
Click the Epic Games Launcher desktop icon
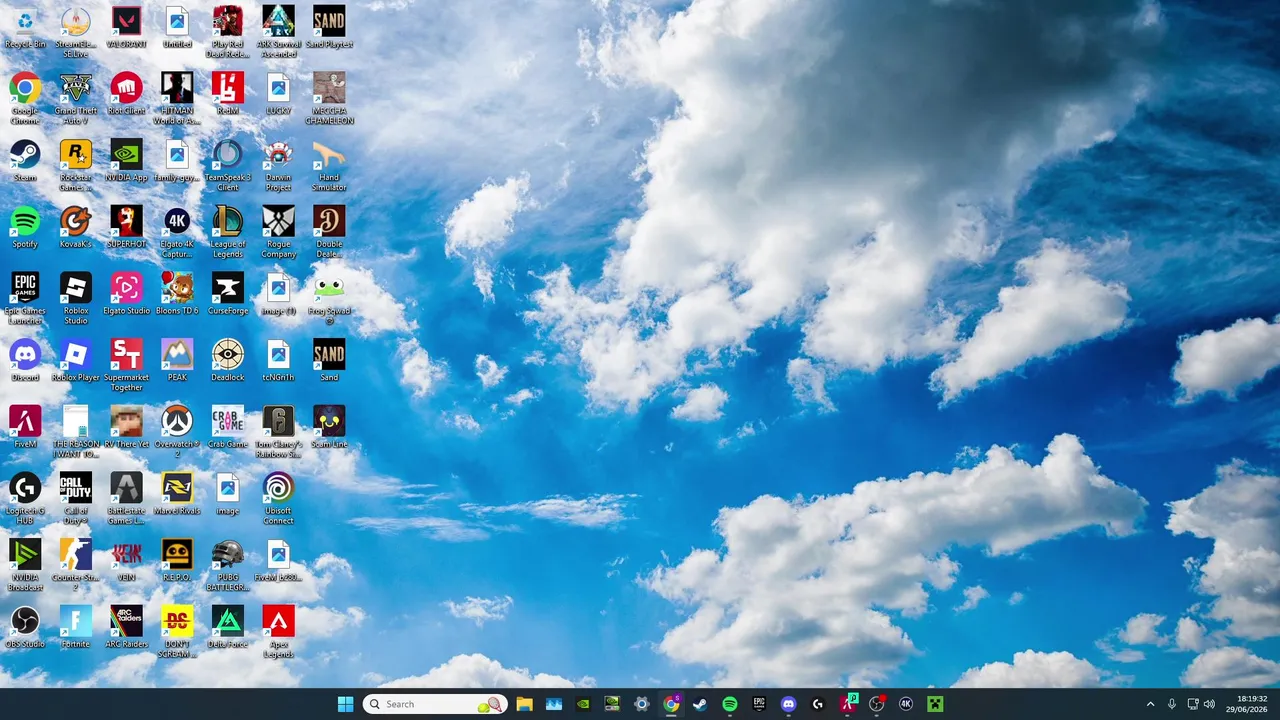[25, 300]
